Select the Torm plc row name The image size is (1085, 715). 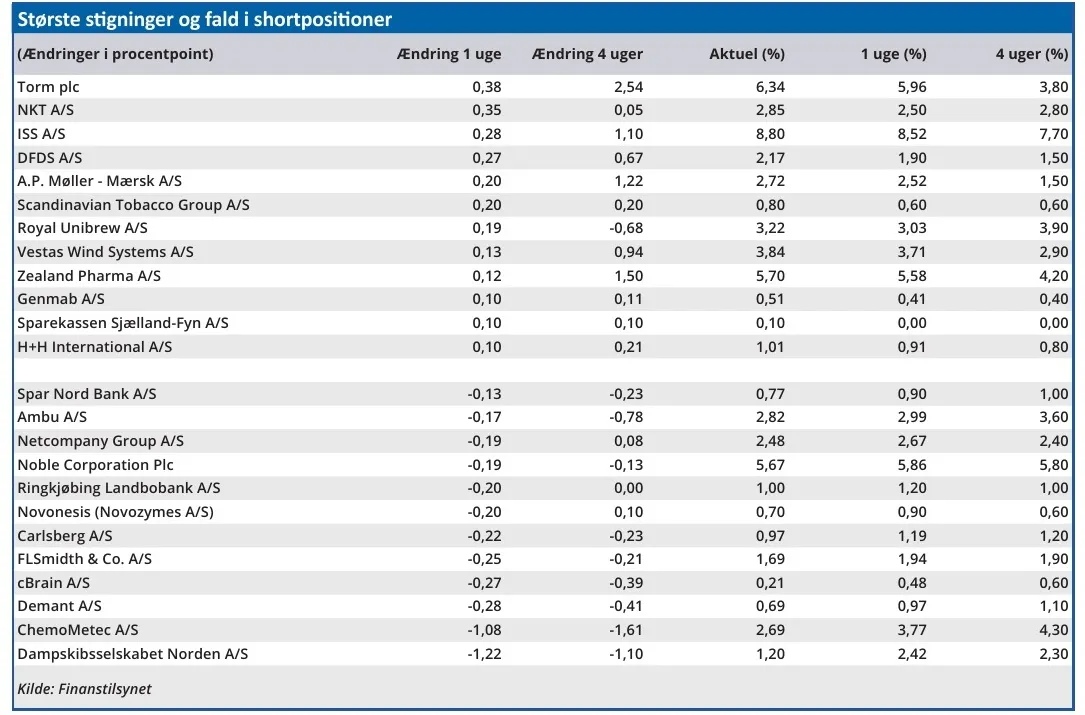[x=48, y=87]
